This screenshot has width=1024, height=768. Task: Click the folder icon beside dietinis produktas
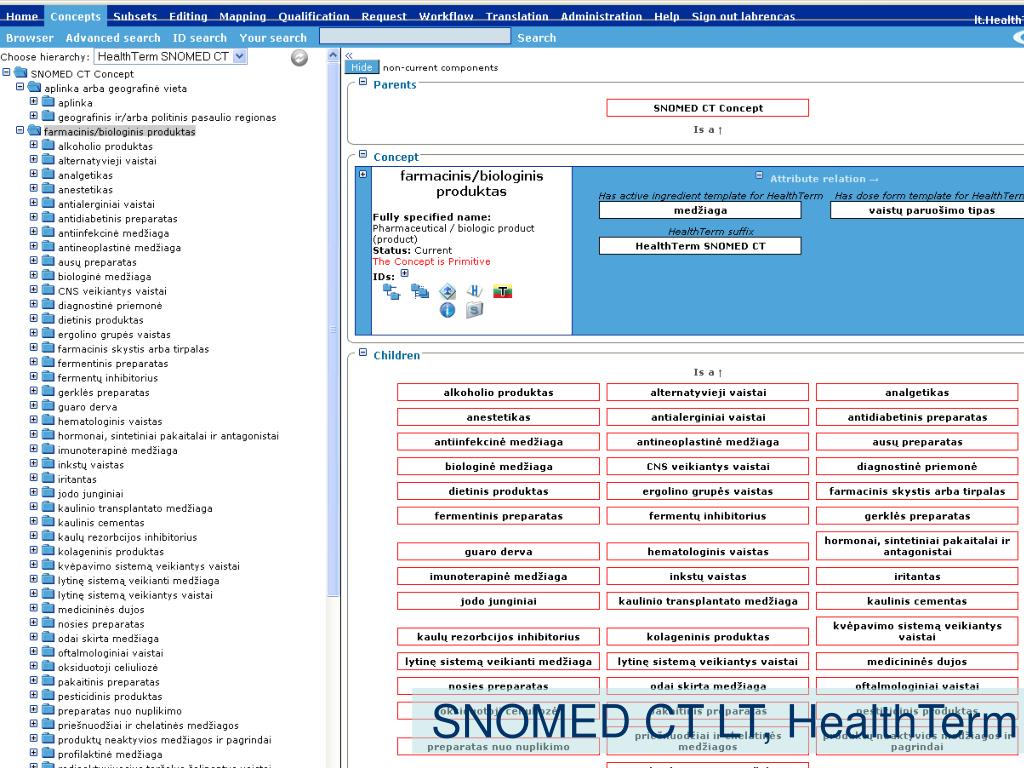48,319
